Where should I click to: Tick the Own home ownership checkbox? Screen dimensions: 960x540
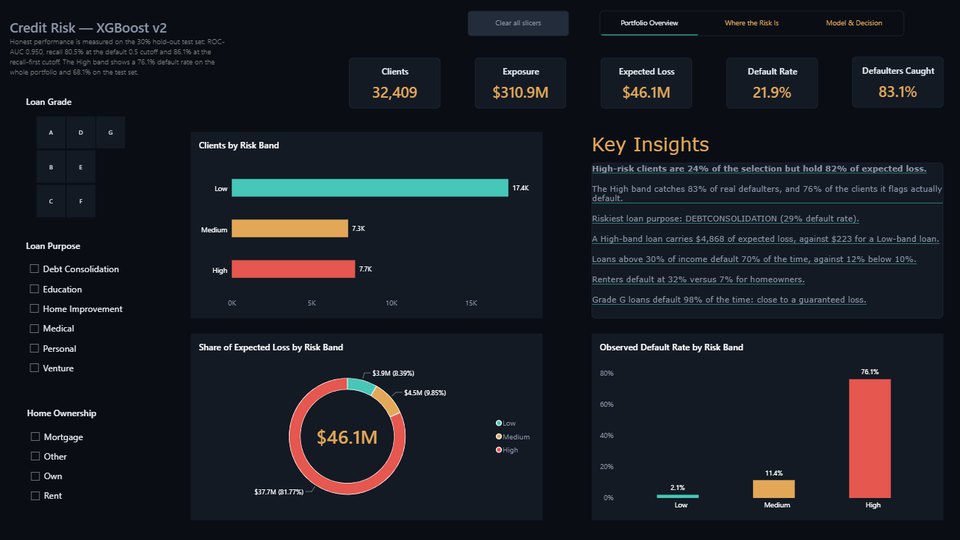point(35,476)
